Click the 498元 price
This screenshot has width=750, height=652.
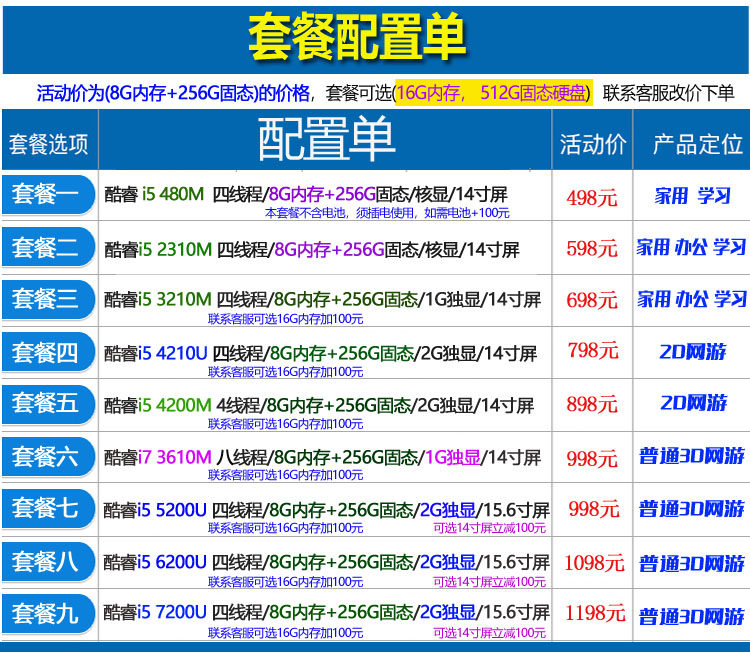[x=592, y=198]
